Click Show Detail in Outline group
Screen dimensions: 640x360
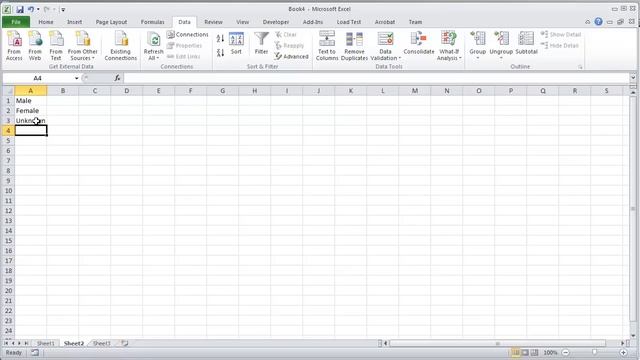561,35
